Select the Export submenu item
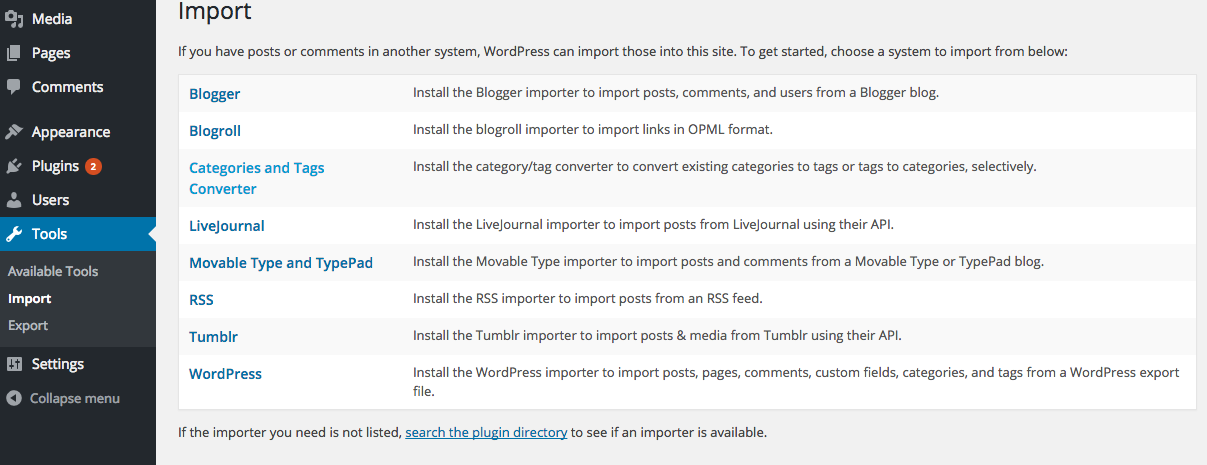1207x465 pixels. [28, 325]
